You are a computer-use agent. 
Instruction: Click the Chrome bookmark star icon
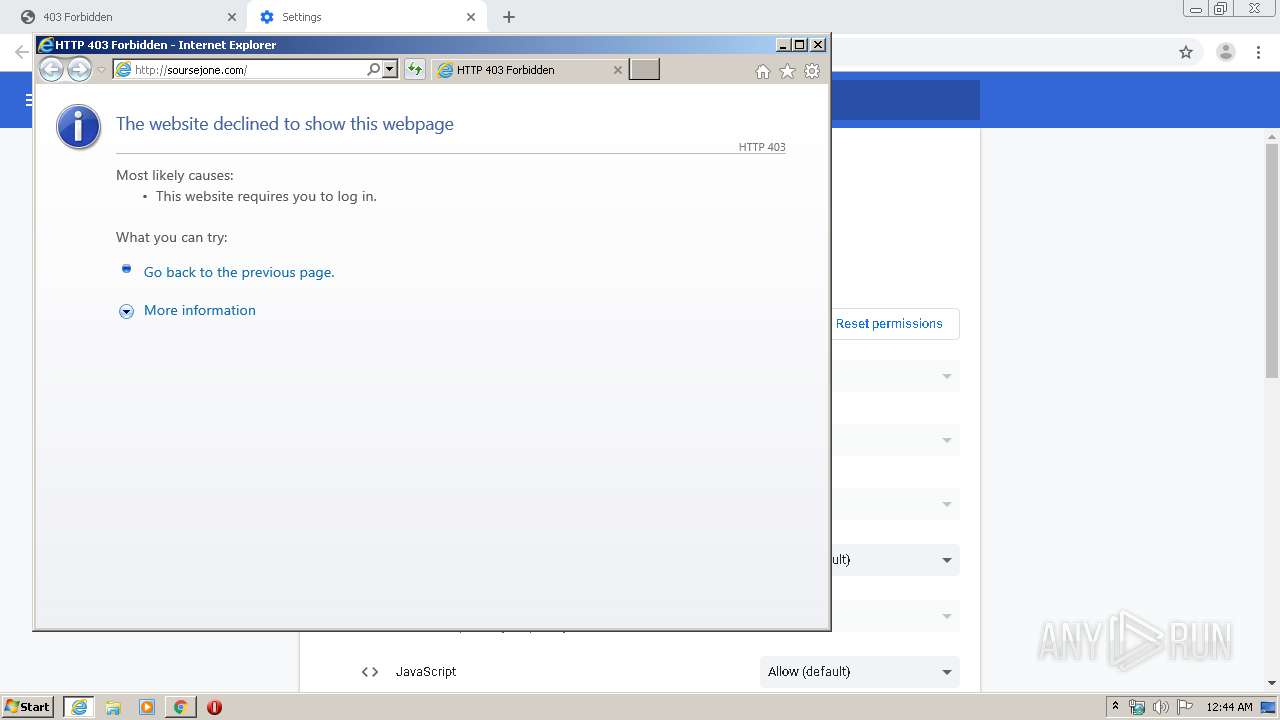tap(1186, 52)
